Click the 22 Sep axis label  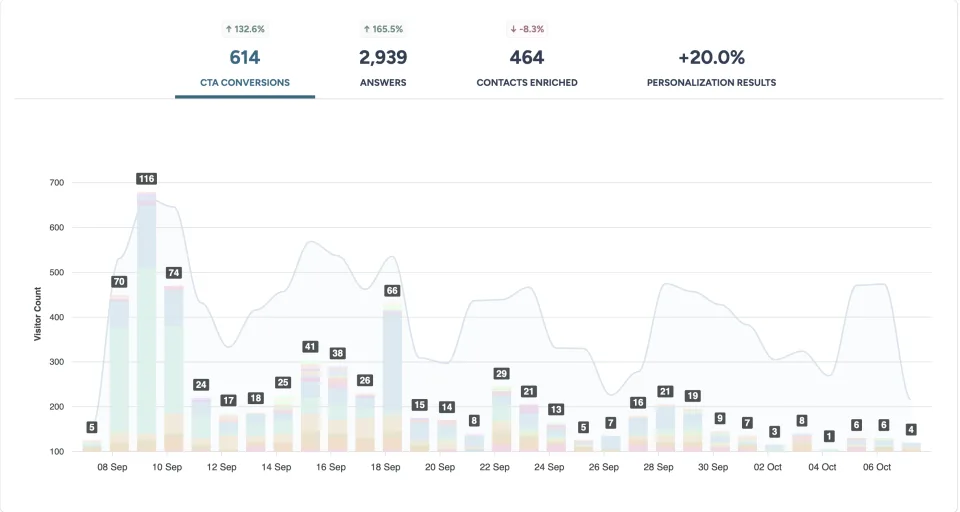coord(495,467)
